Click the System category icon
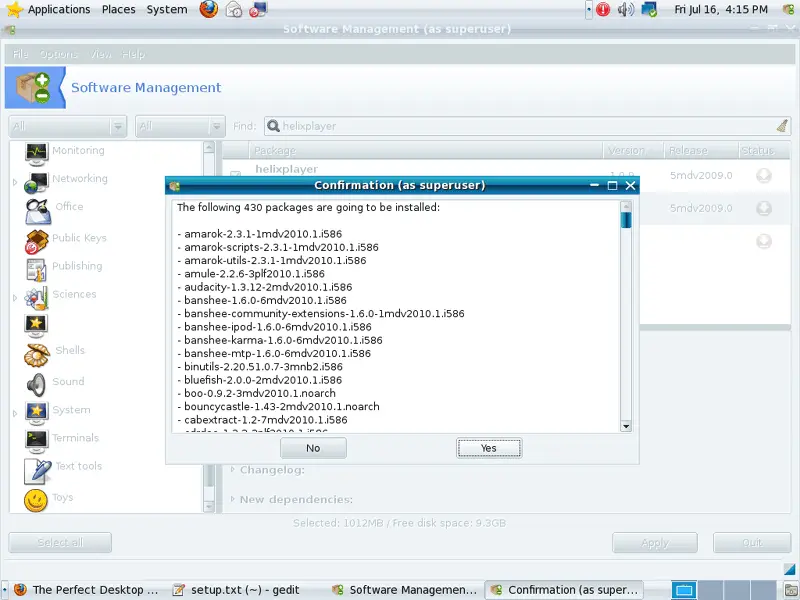 click(x=36, y=413)
